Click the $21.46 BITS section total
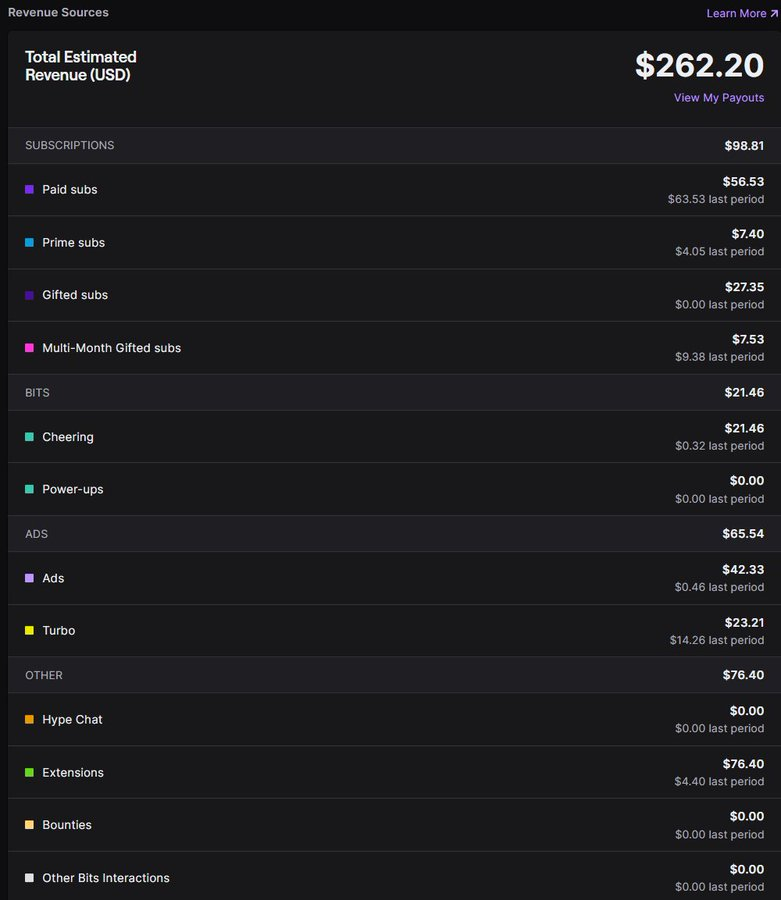The height and width of the screenshot is (900, 781). click(x=744, y=393)
